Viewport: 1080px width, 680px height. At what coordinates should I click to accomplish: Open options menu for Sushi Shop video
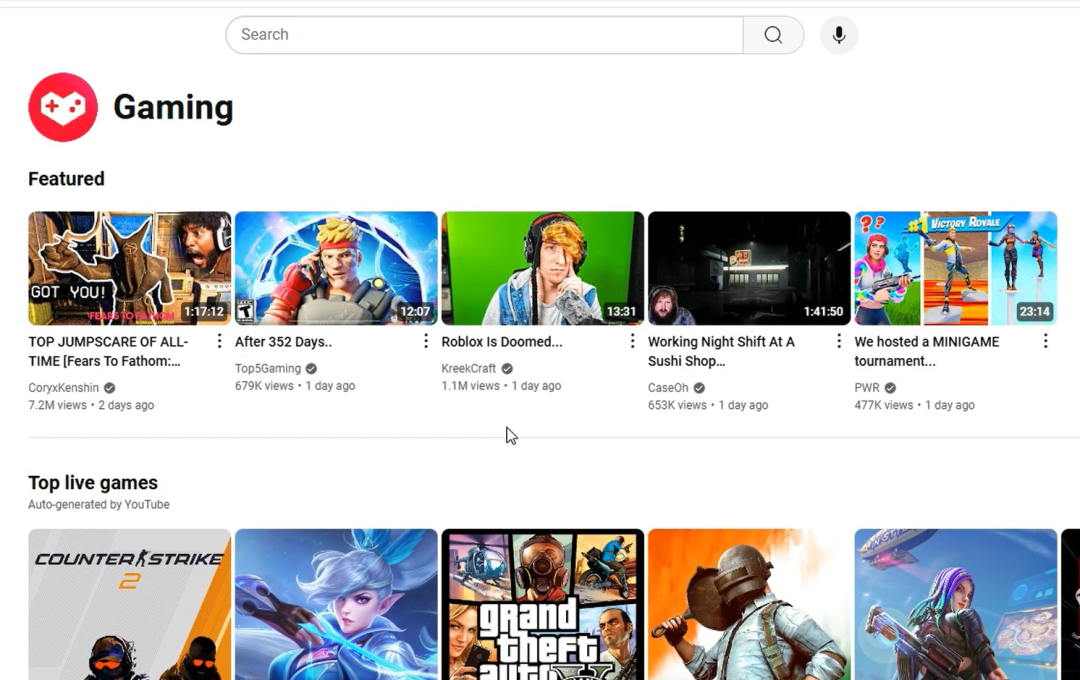coord(839,341)
